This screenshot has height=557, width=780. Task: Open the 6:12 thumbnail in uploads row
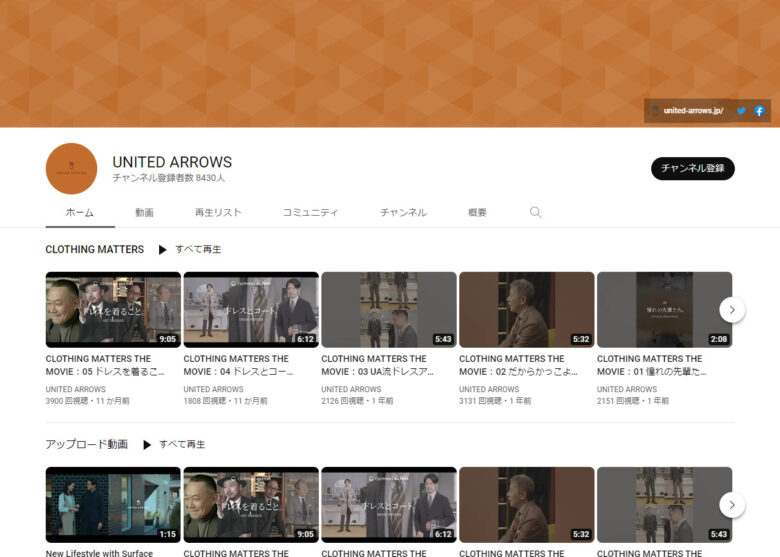pos(389,505)
